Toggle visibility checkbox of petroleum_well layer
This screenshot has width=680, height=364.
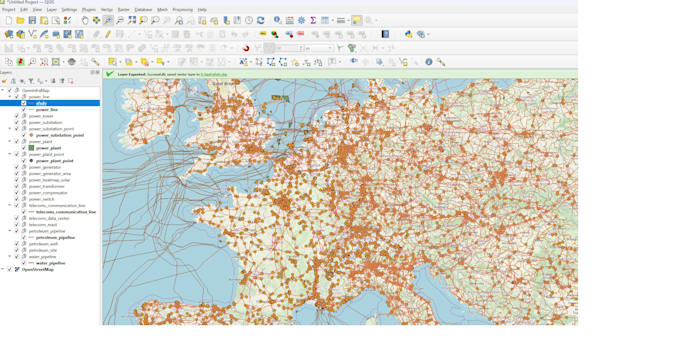(x=17, y=244)
